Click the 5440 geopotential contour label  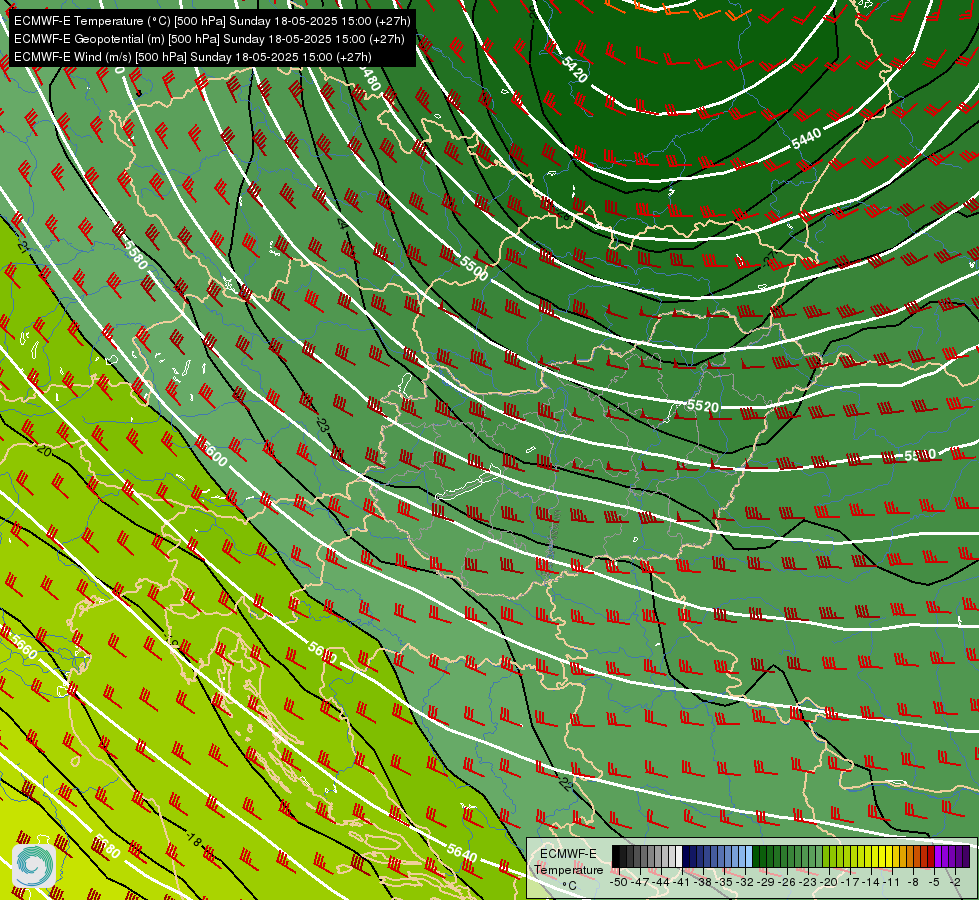(x=806, y=139)
